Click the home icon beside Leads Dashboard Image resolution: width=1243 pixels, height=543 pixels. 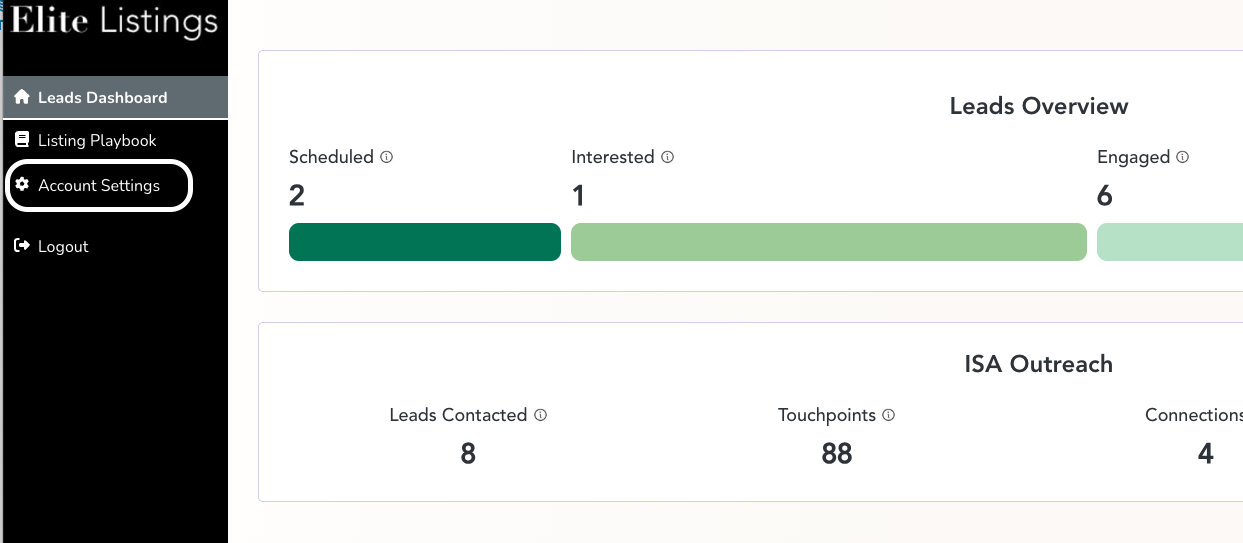pyautogui.click(x=22, y=98)
